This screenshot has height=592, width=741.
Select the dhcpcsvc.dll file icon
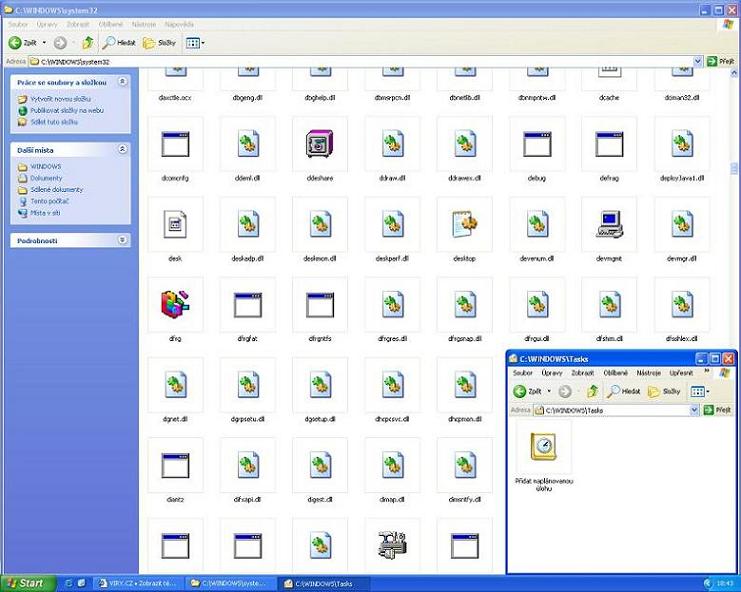[x=393, y=385]
